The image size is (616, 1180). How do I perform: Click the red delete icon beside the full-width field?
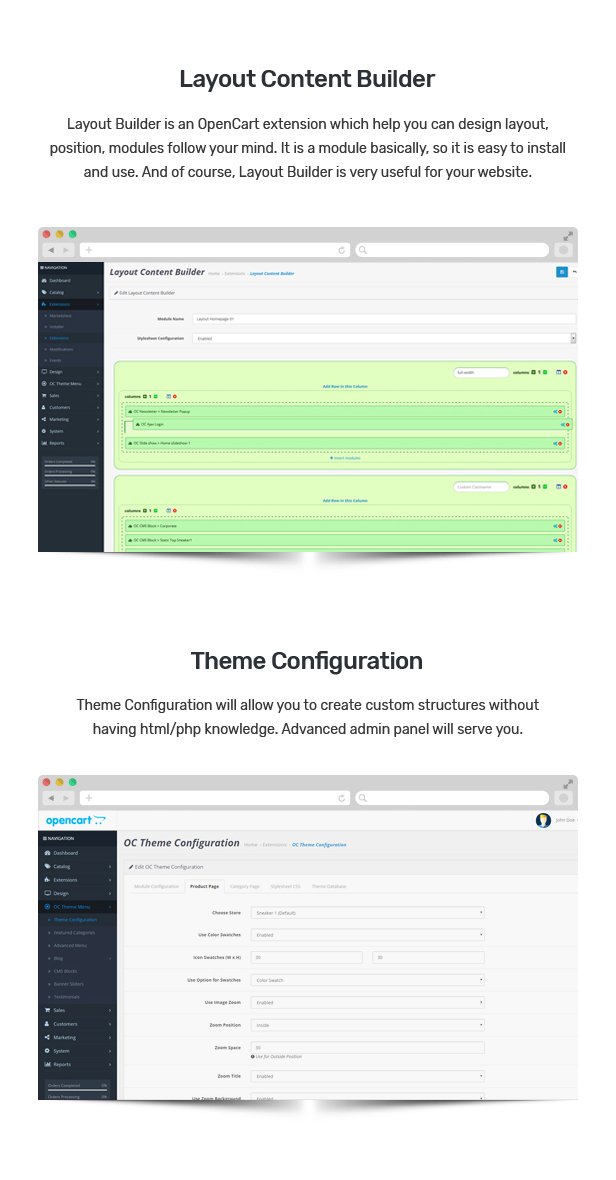tap(566, 372)
